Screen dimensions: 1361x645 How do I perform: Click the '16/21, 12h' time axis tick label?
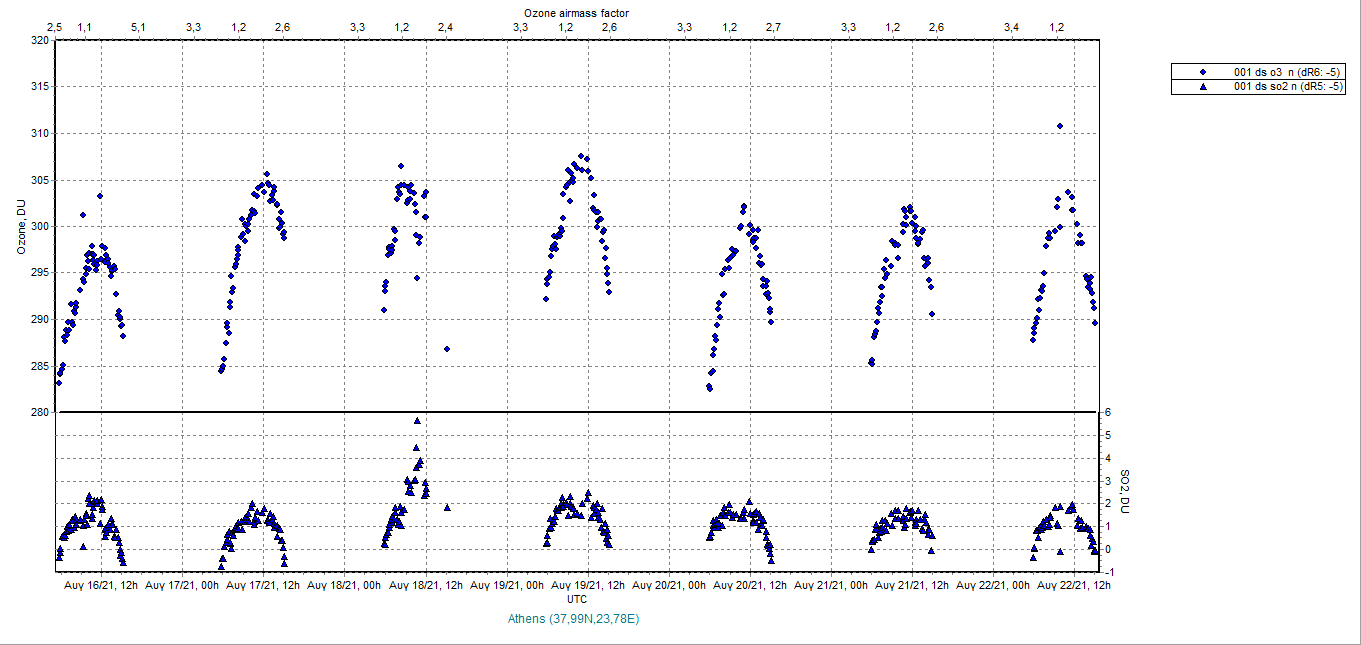click(101, 585)
